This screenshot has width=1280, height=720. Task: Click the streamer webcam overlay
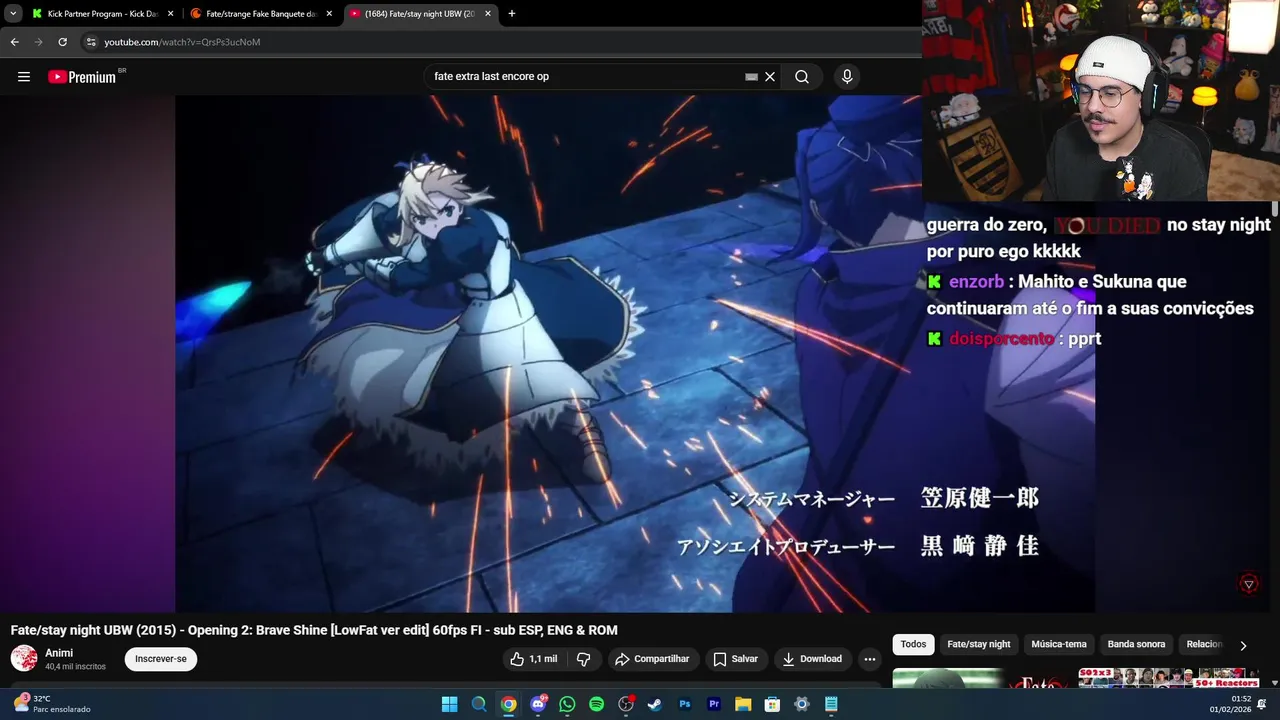[1100, 100]
